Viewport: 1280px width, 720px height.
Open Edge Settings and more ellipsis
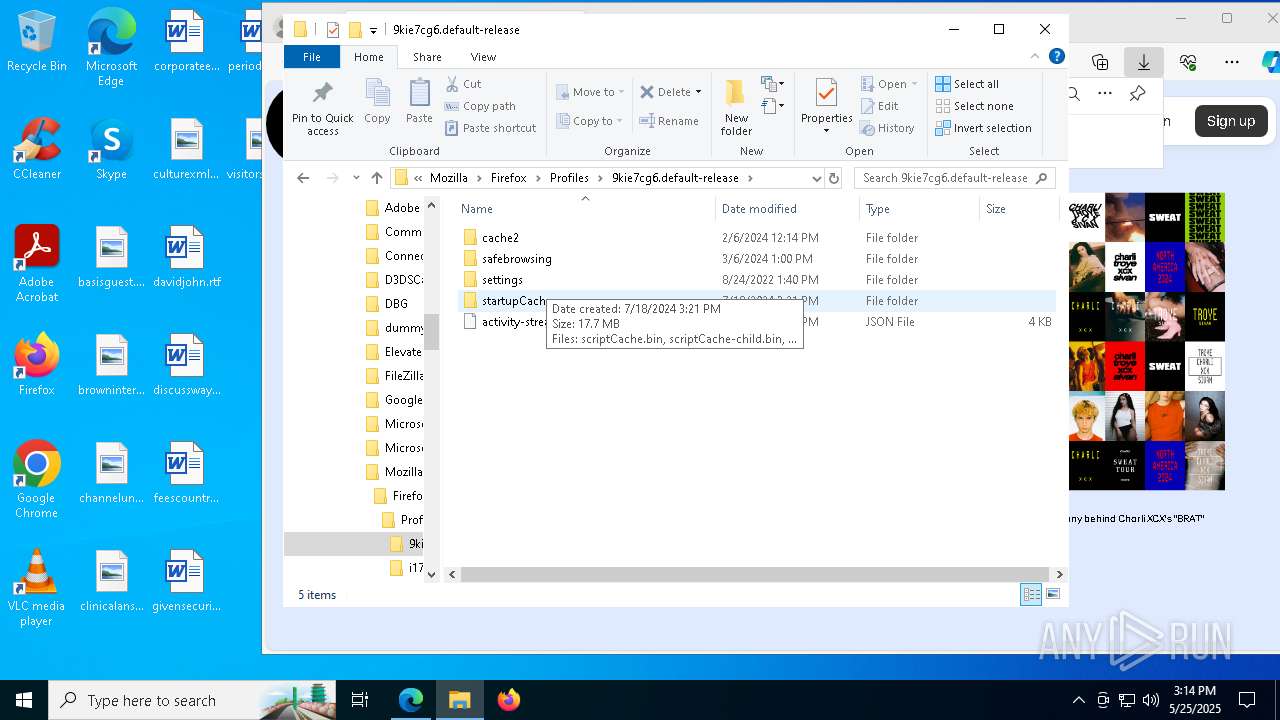point(1232,62)
